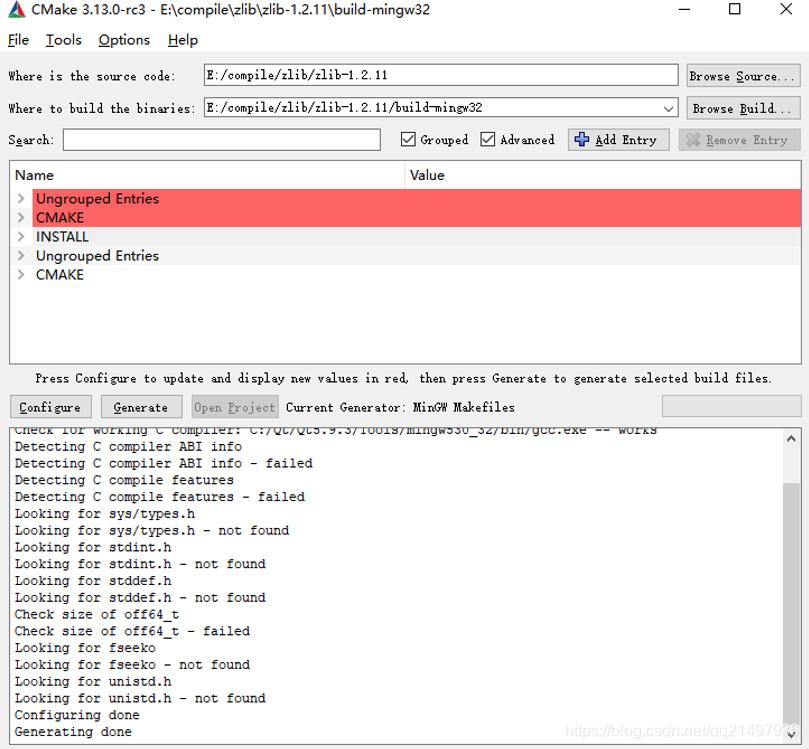Open the Help menu
Image resolution: width=809 pixels, height=749 pixels.
(183, 40)
